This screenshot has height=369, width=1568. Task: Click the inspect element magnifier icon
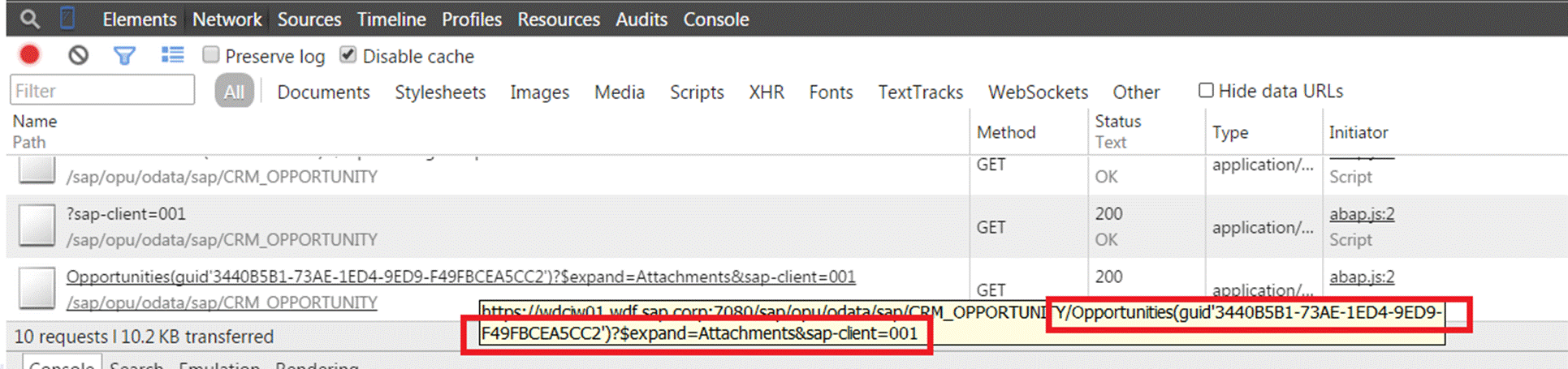30,19
